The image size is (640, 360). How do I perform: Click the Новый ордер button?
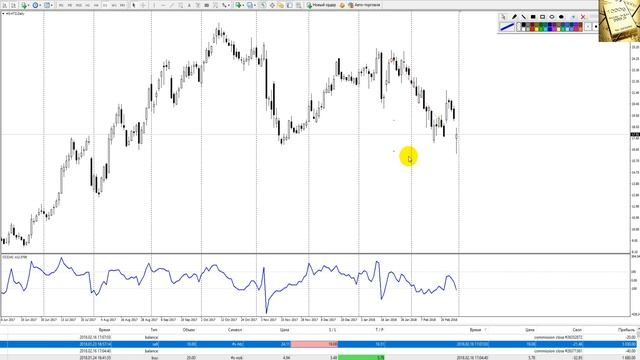point(321,5)
